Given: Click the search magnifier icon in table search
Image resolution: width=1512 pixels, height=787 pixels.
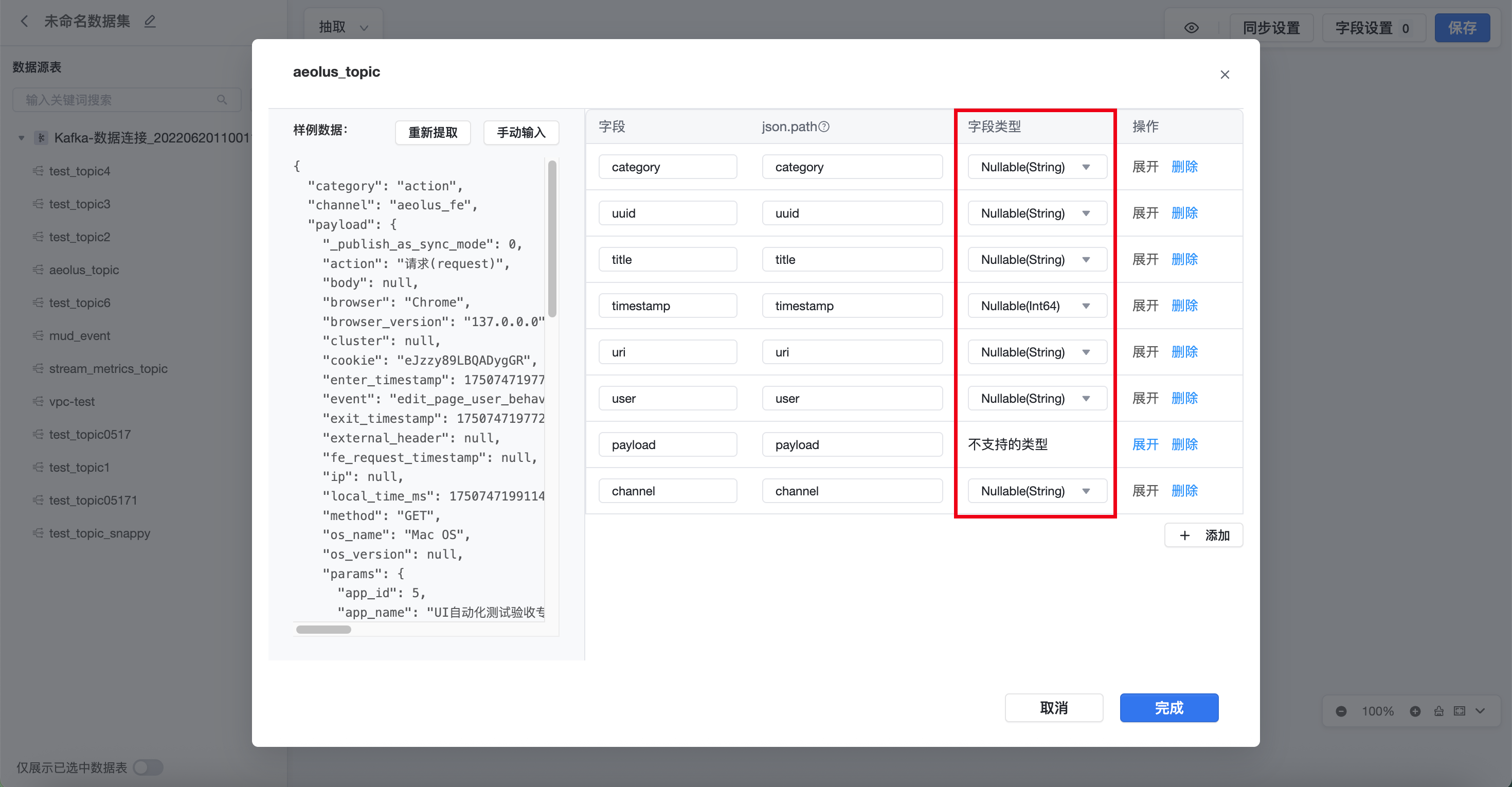Looking at the screenshot, I should point(222,100).
